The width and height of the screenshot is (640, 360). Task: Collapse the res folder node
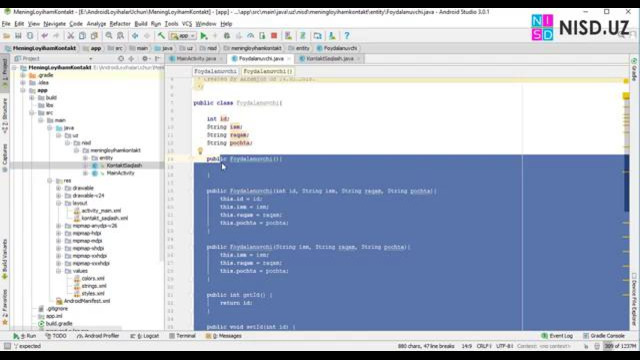click(49, 180)
